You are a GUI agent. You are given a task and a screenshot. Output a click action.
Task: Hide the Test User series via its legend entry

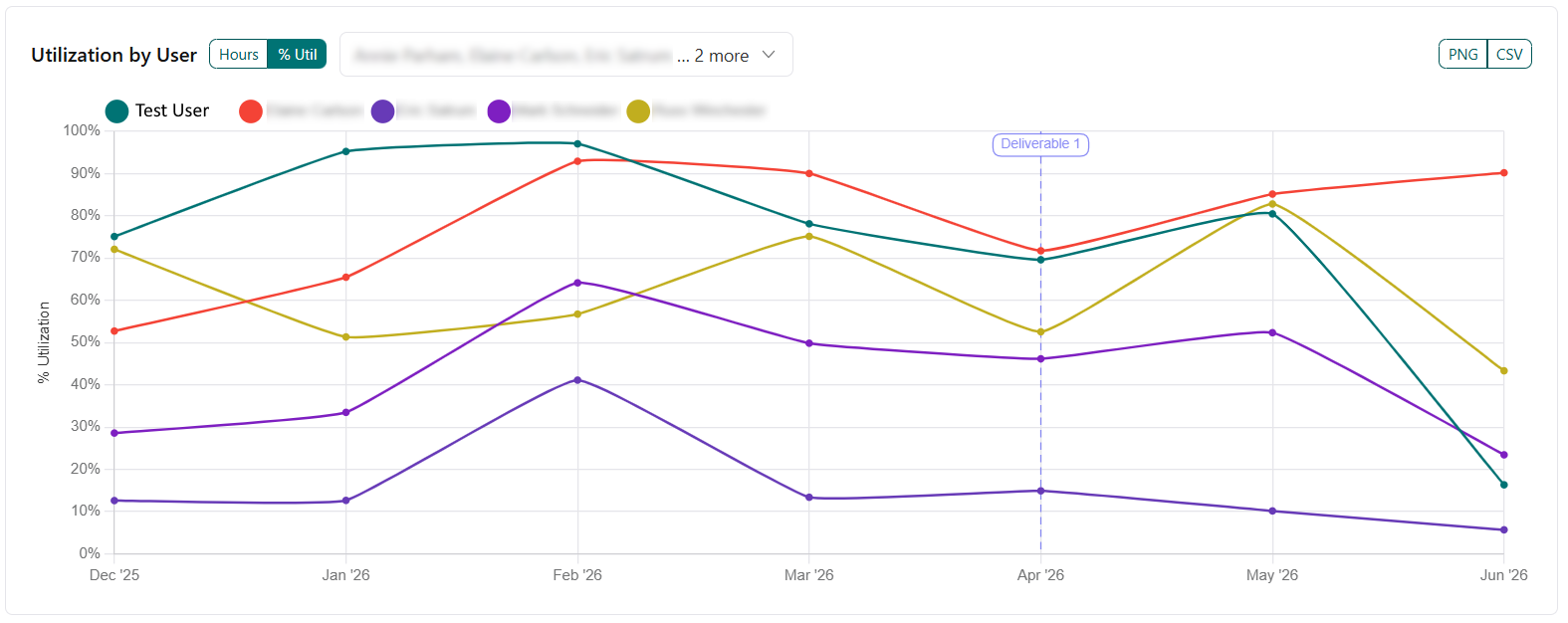[x=159, y=110]
